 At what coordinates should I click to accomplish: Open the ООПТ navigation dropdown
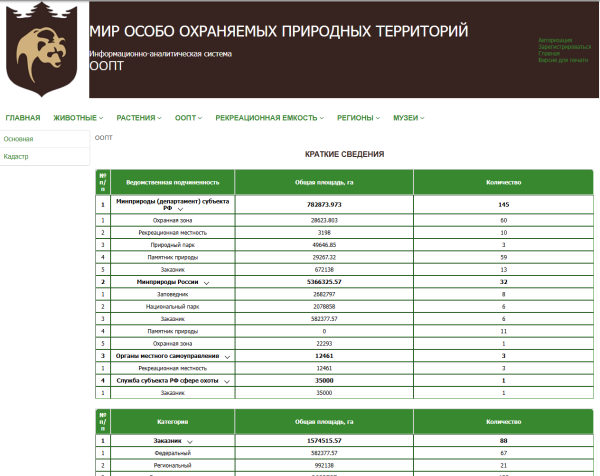coord(188,118)
